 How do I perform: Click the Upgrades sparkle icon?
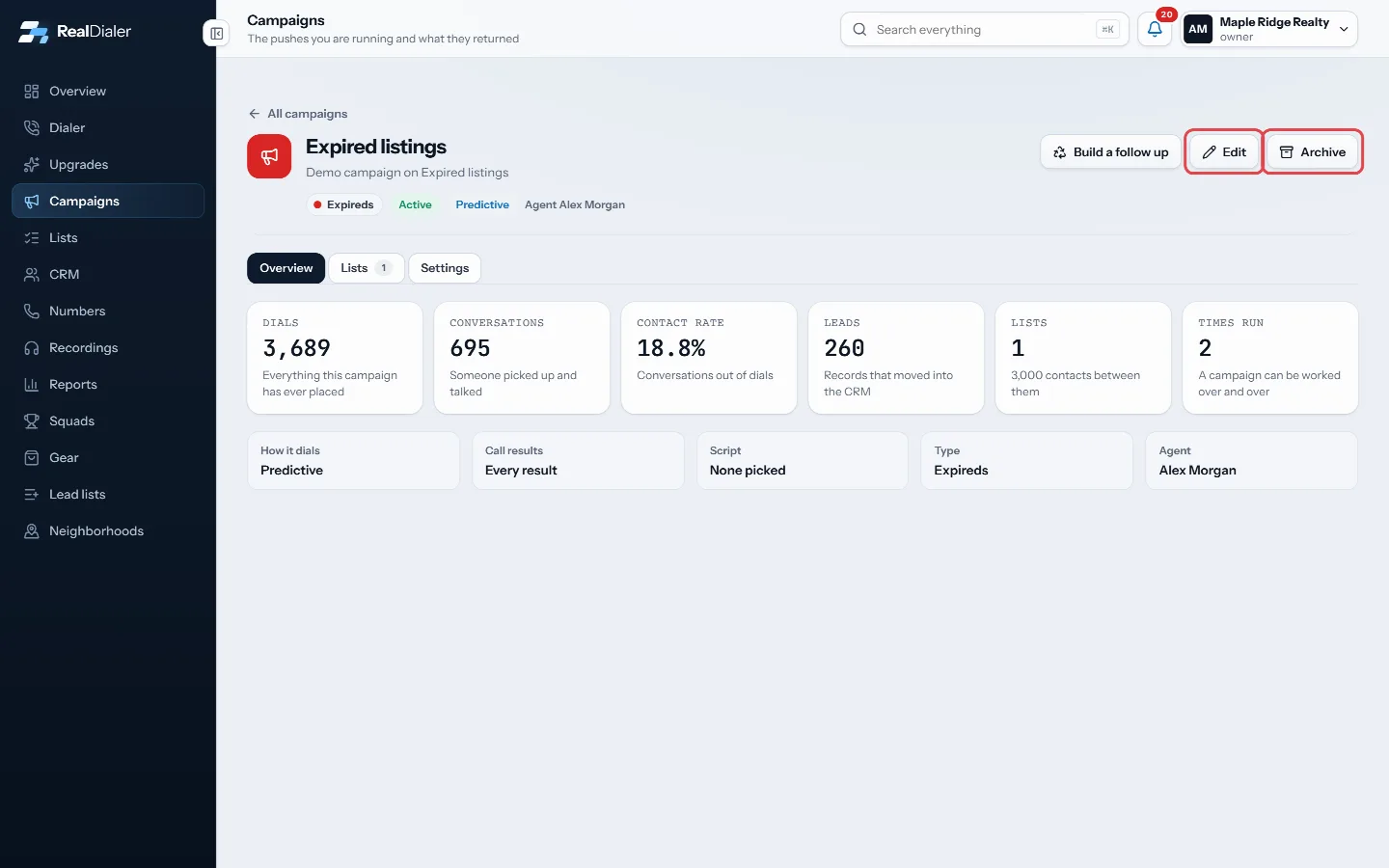point(32,165)
